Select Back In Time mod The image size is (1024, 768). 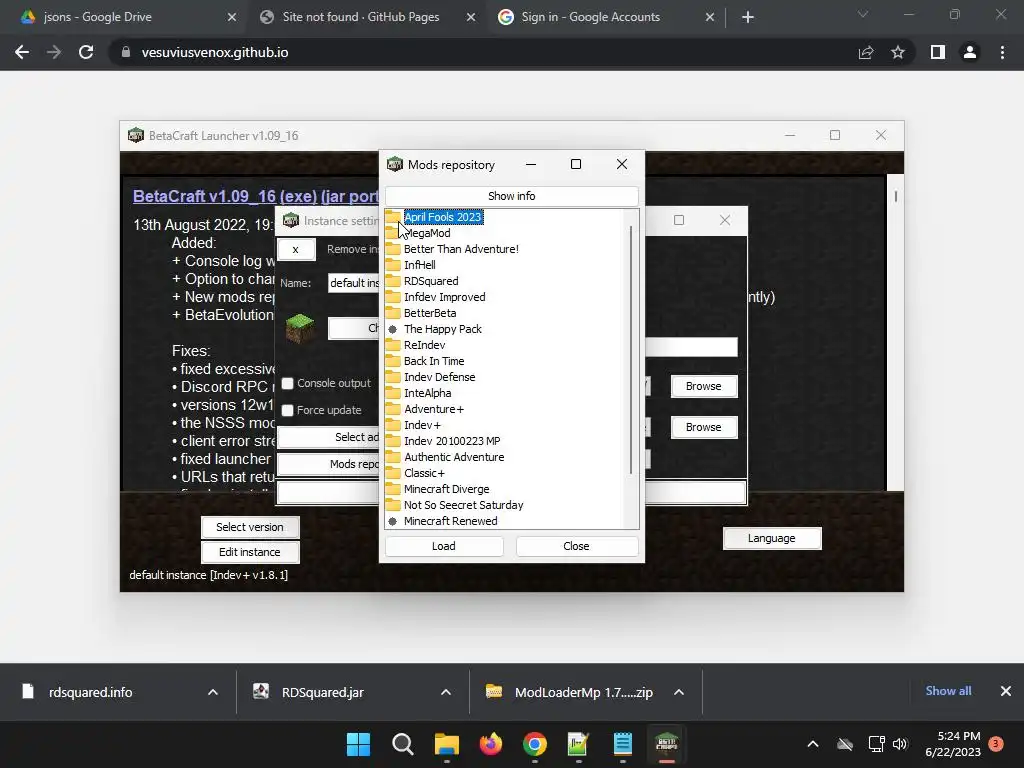(434, 361)
